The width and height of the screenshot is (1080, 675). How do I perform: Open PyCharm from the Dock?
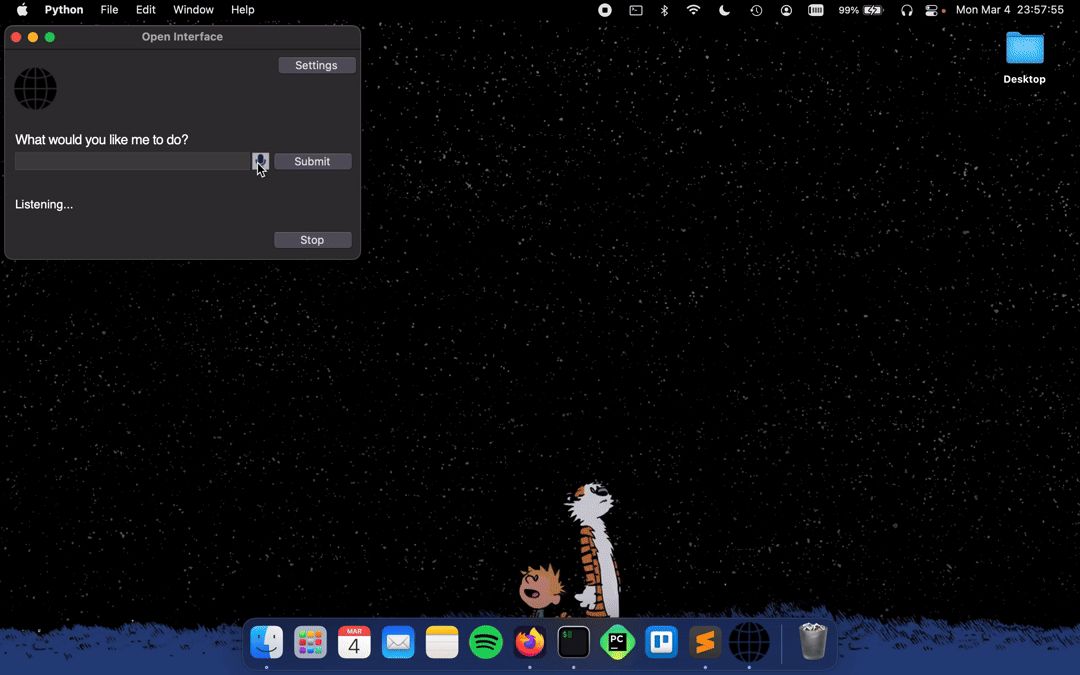click(x=617, y=642)
